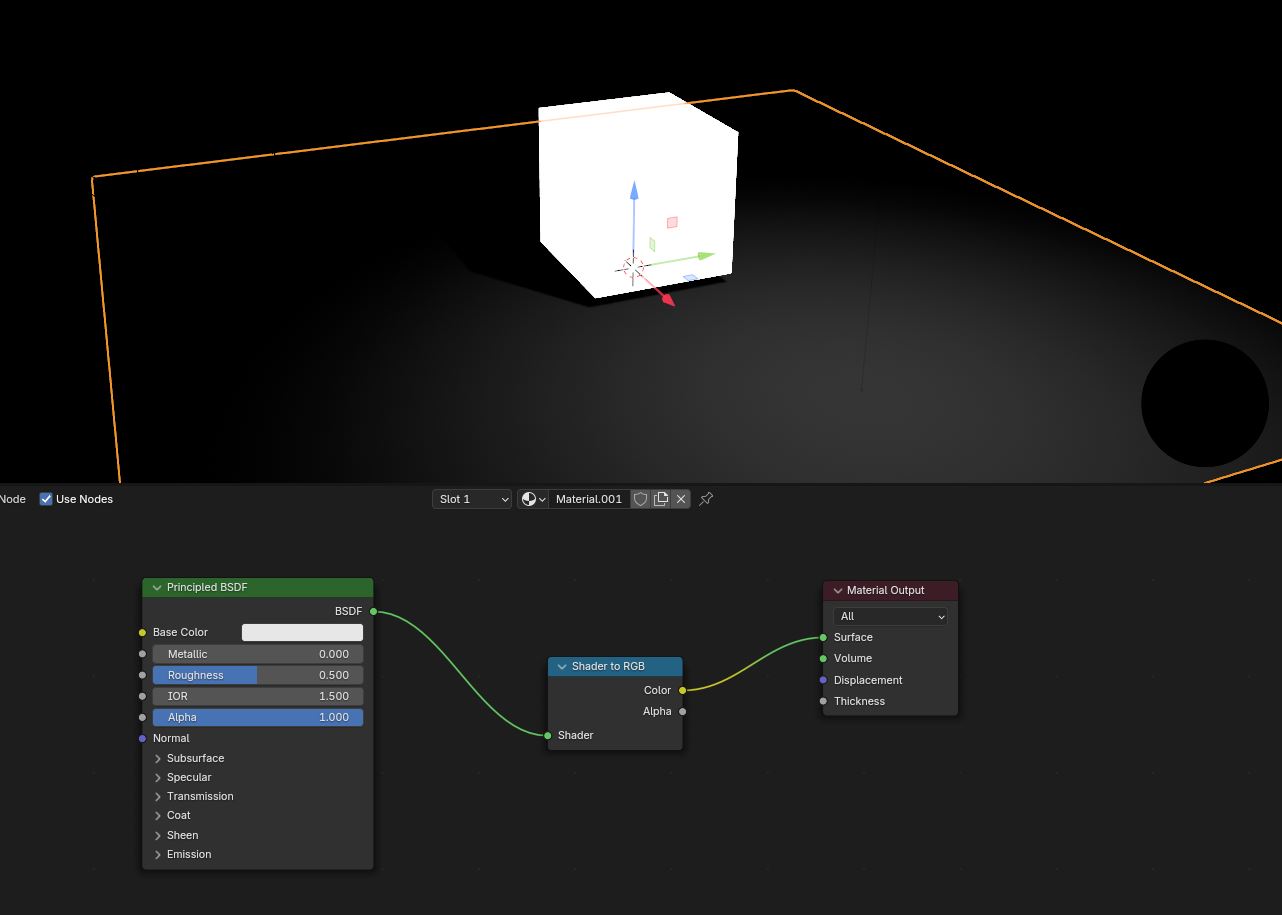1282x915 pixels.
Task: Expand the Coat panel
Action: (158, 815)
